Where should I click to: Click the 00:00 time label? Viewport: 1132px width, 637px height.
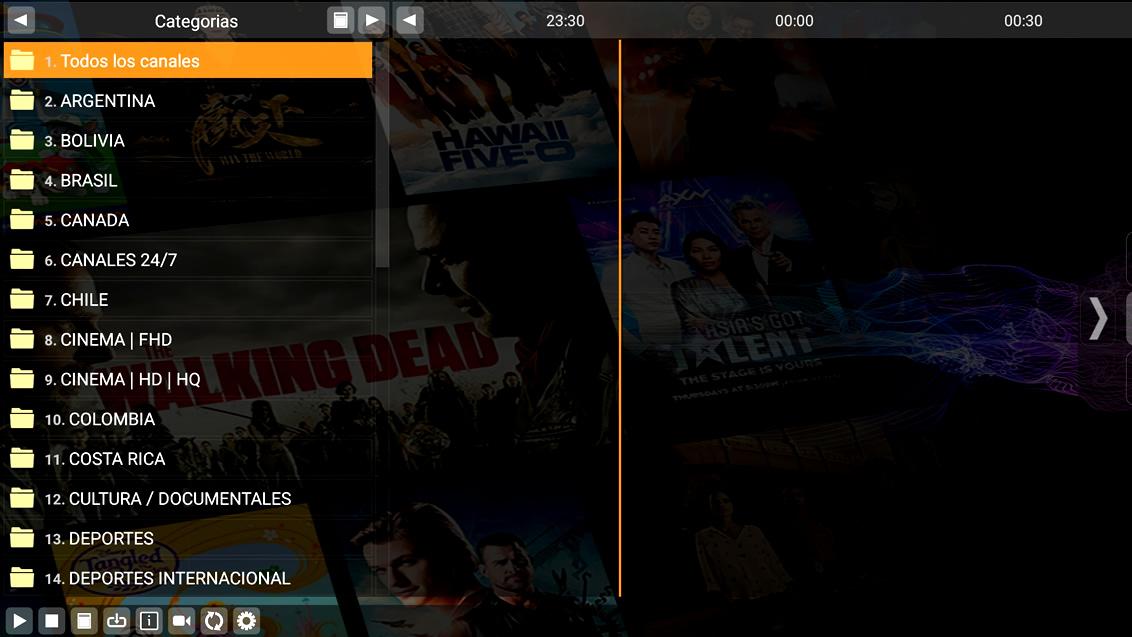click(x=794, y=21)
